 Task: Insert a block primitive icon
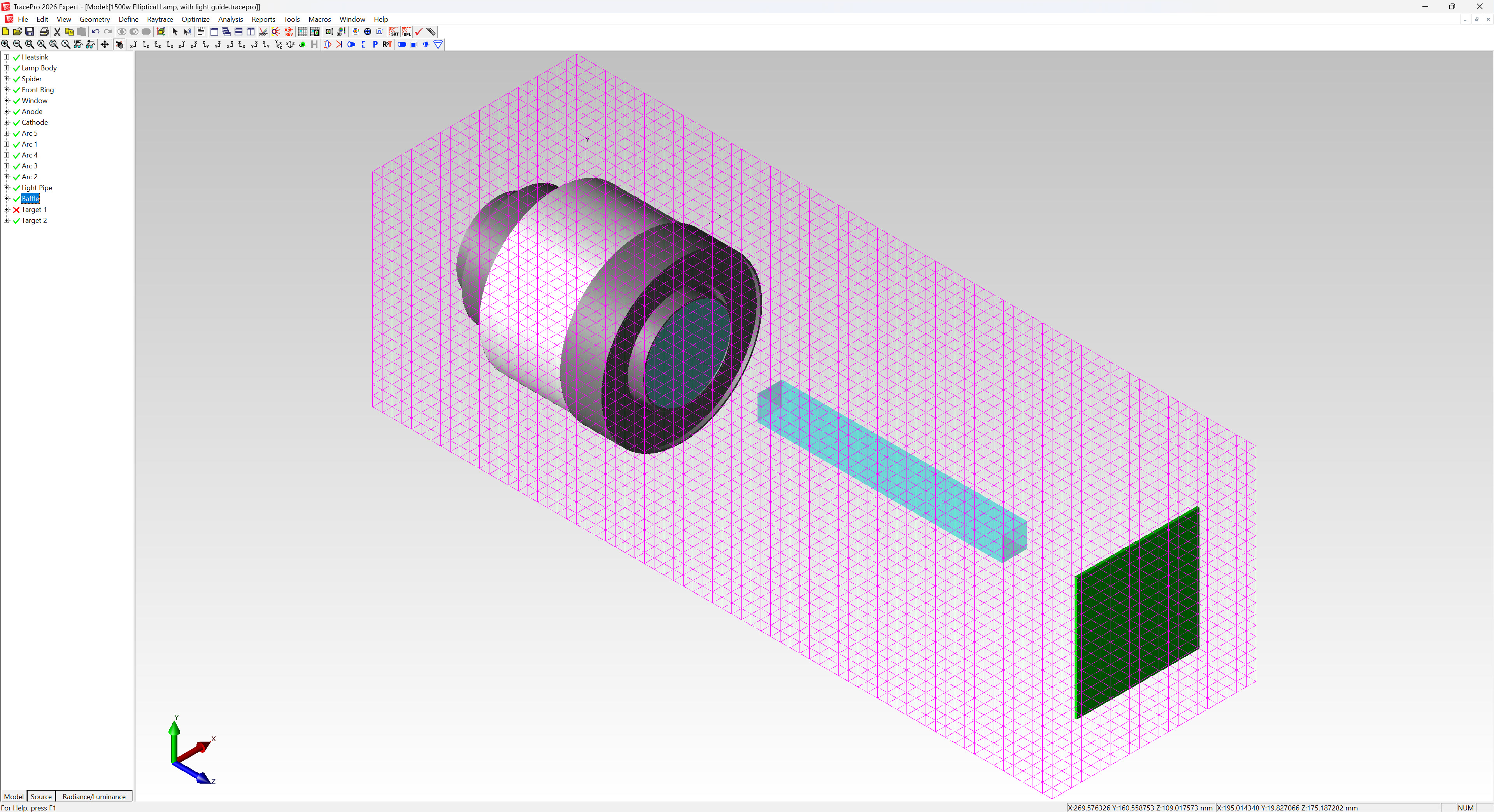[x=414, y=44]
